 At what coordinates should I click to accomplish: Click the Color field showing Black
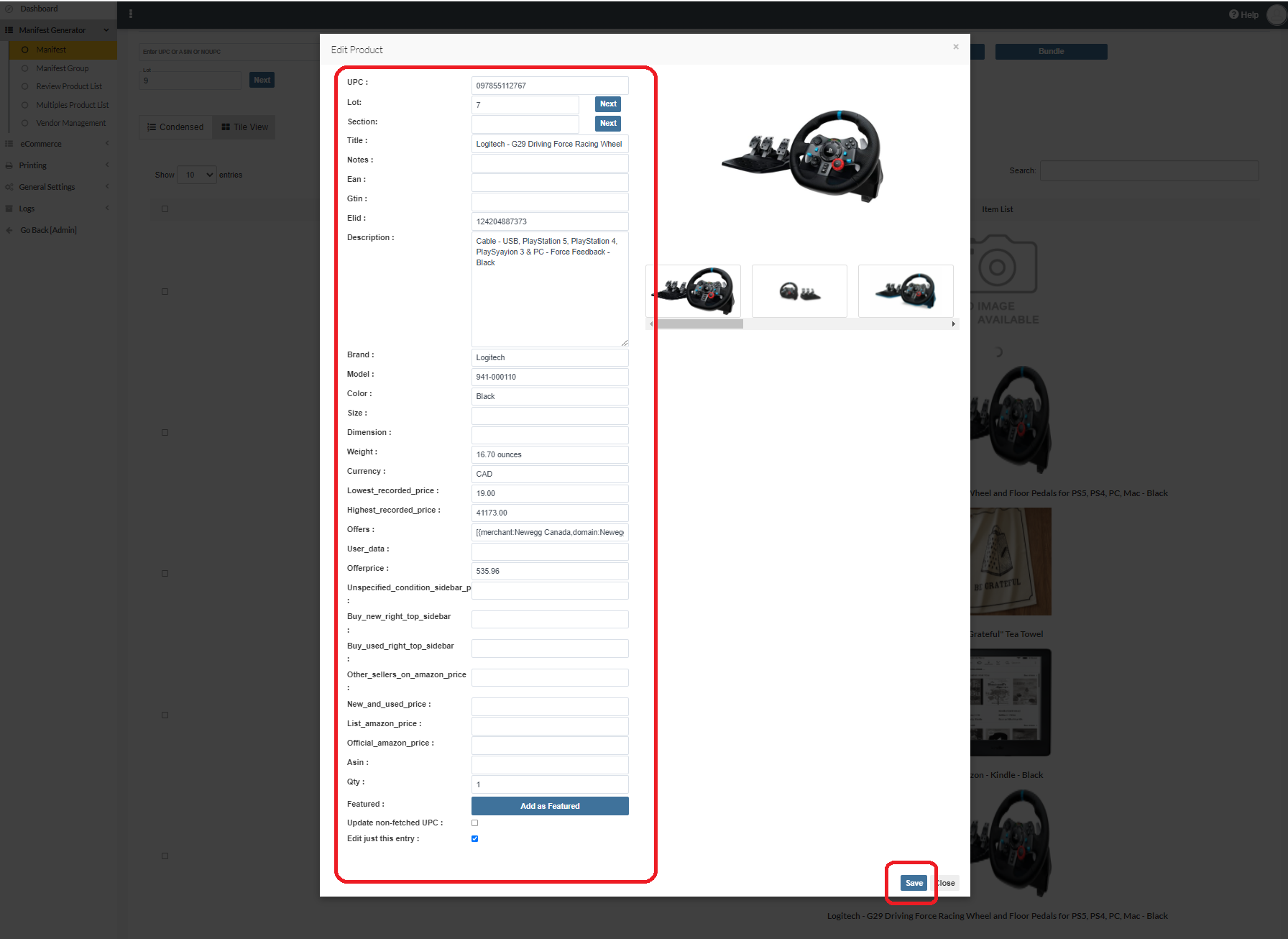pos(550,396)
